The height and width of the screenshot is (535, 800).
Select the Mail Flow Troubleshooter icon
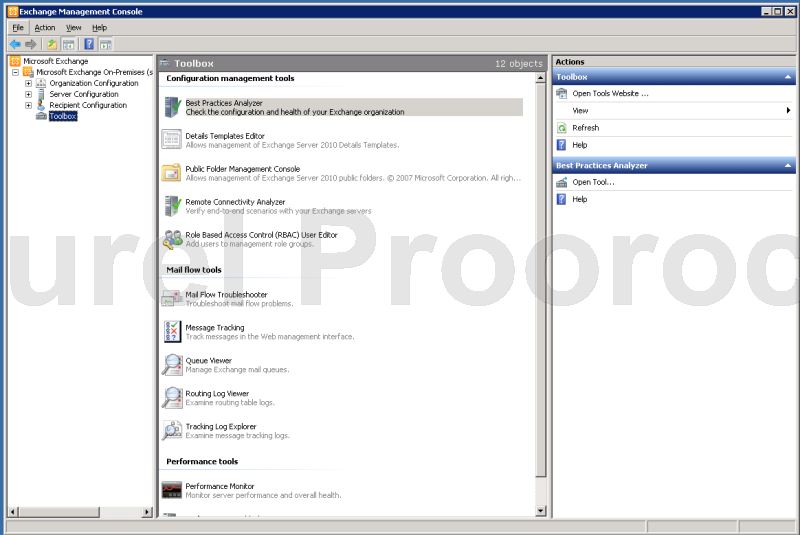pos(172,298)
